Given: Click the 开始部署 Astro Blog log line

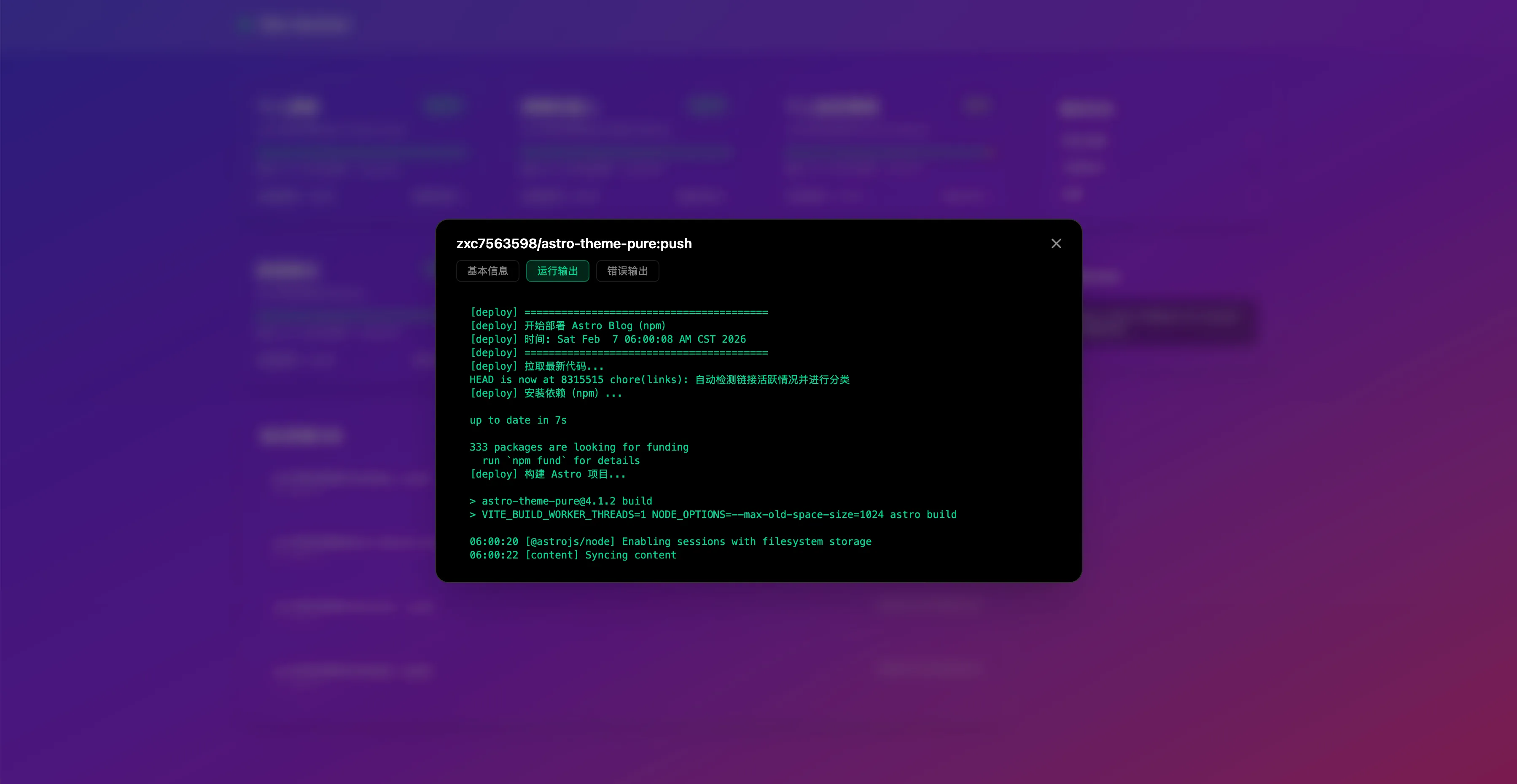Looking at the screenshot, I should [x=568, y=326].
